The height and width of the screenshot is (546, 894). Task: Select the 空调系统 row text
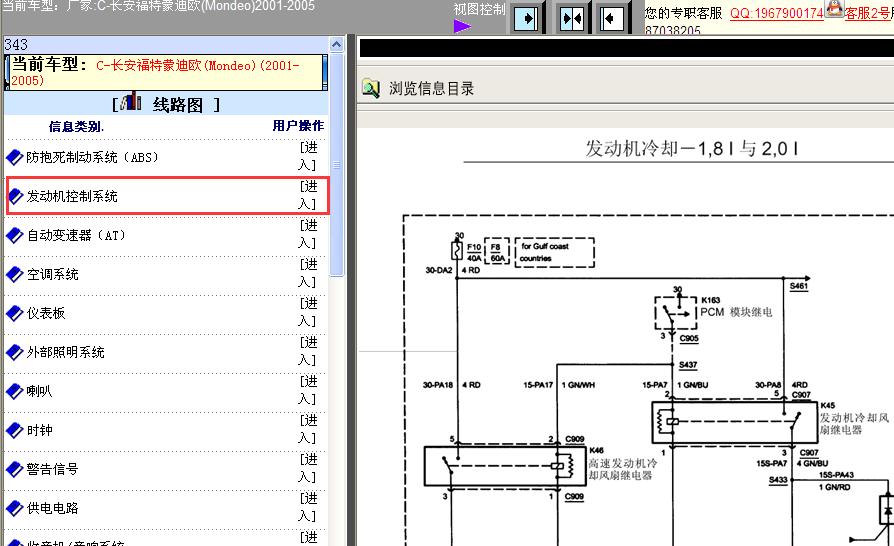coord(52,274)
